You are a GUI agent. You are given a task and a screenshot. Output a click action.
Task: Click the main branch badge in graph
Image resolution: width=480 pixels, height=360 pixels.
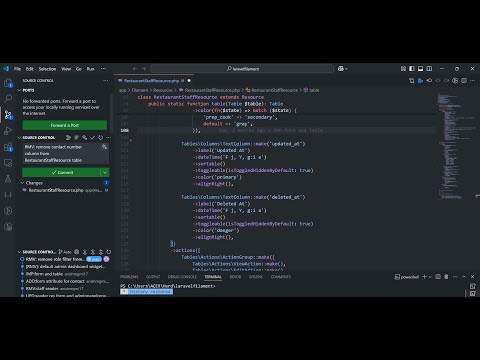click(94, 259)
